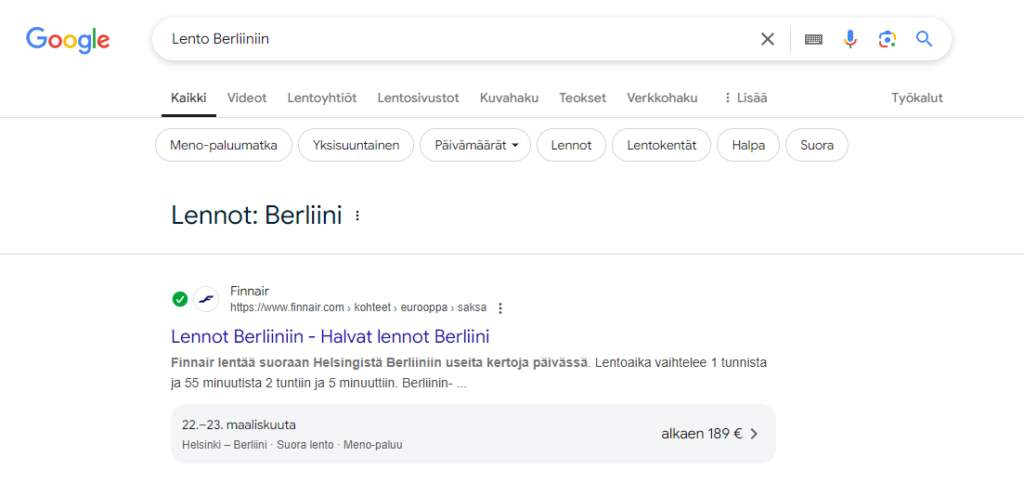
Task: Switch to the Lentoyhtiöt tab
Action: click(x=322, y=98)
